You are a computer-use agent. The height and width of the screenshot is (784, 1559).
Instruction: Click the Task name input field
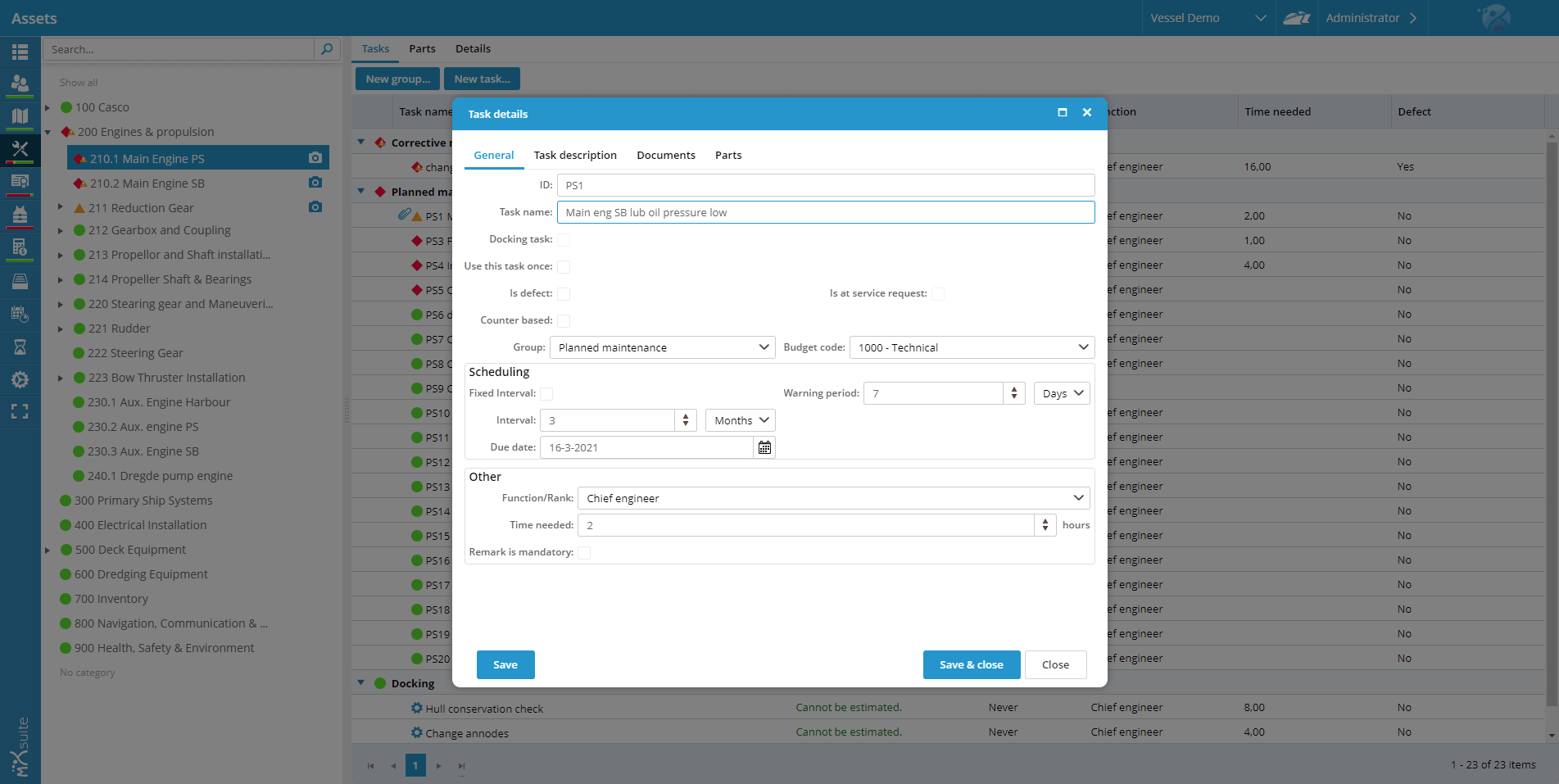coord(825,212)
